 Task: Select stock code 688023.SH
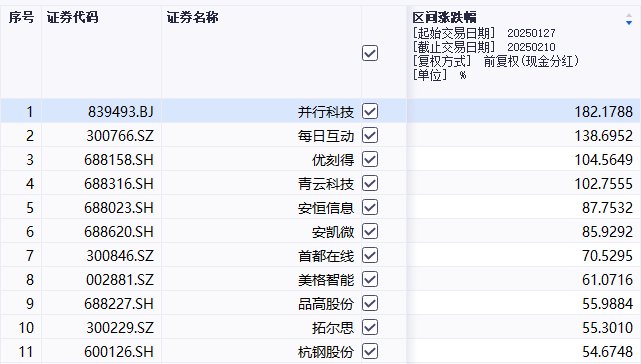(x=119, y=208)
